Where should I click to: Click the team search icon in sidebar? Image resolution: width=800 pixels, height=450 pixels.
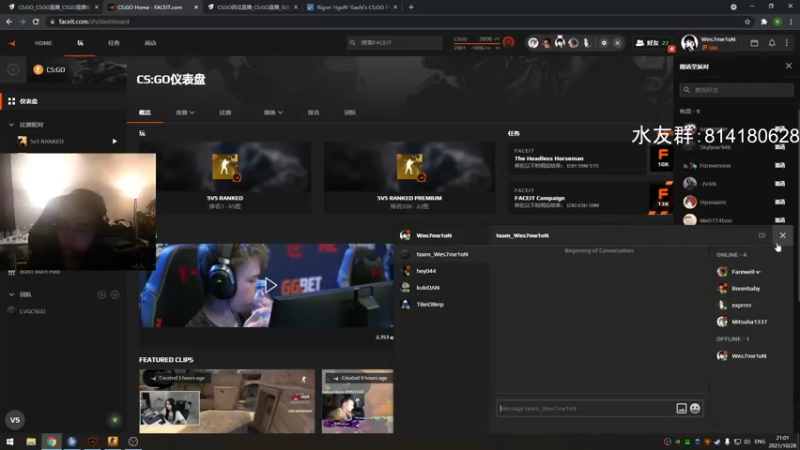(102, 294)
